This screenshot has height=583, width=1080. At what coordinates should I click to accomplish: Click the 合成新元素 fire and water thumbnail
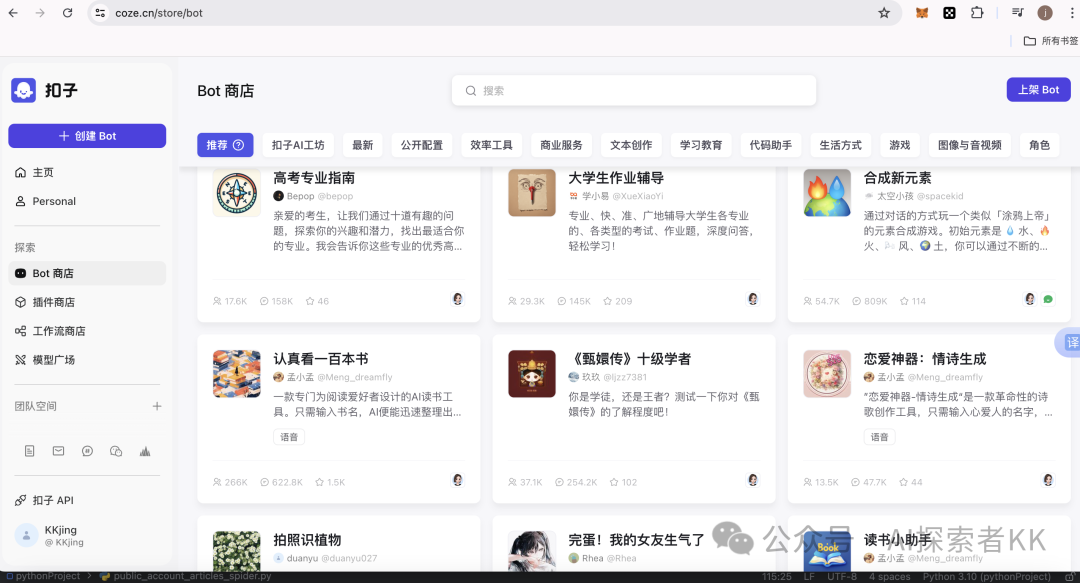click(x=827, y=193)
